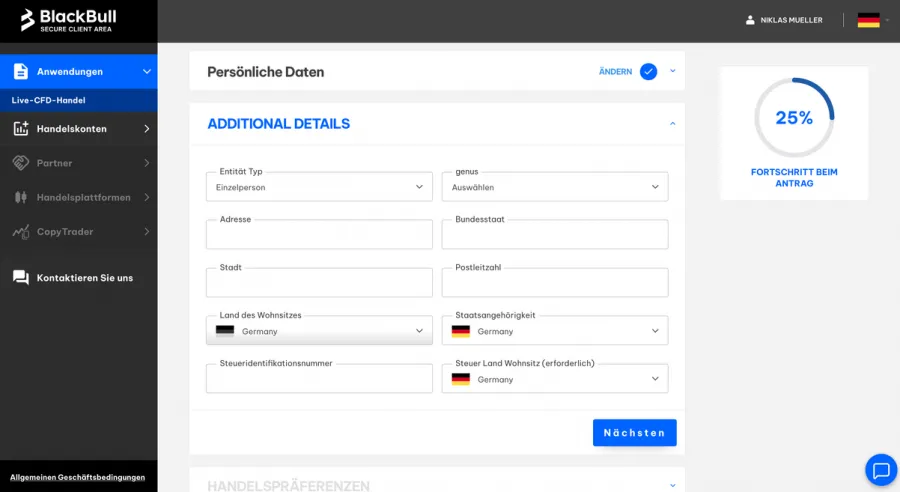This screenshot has height=492, width=900.
Task: Open Allgemeinen Geschäftsbedingungen link
Action: click(x=77, y=477)
